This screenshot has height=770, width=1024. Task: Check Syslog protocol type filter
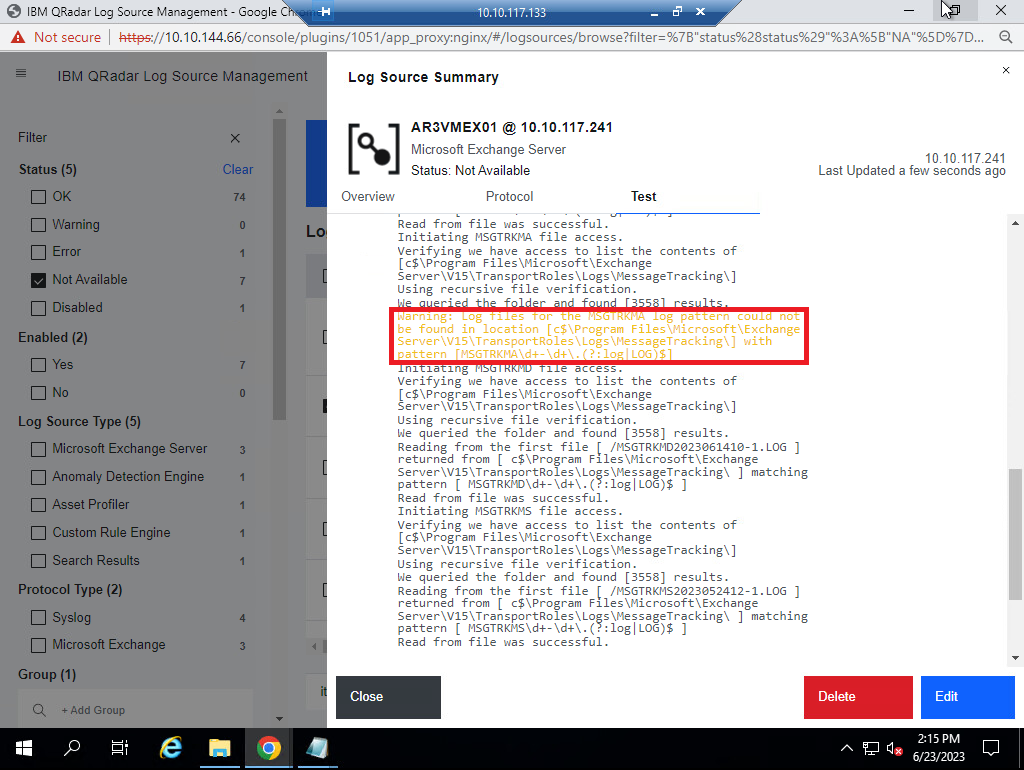(39, 618)
